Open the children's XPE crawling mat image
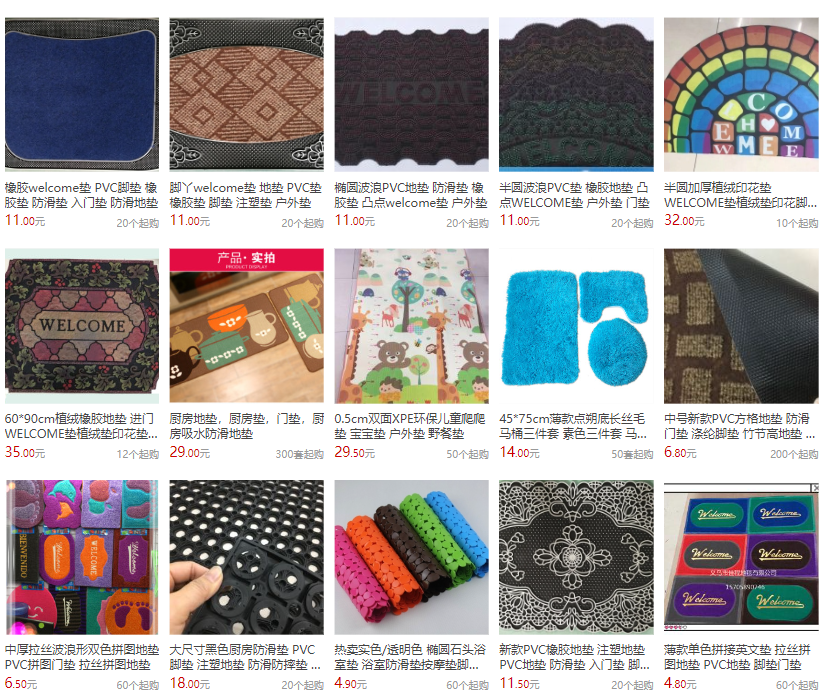The height and width of the screenshot is (693, 827). pos(411,326)
